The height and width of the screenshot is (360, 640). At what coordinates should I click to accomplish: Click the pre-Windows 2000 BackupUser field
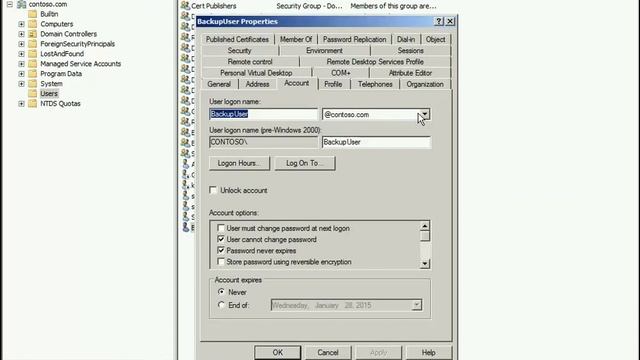(376, 142)
